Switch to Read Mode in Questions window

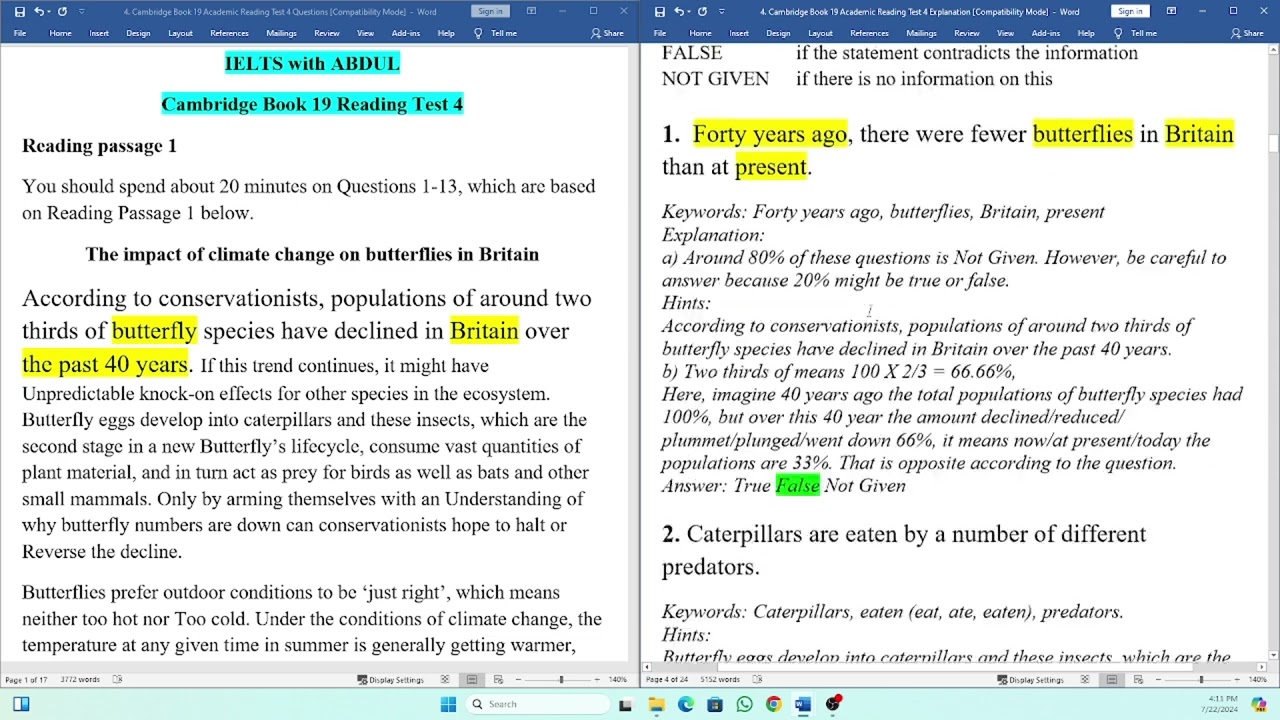pyautogui.click(x=445, y=680)
